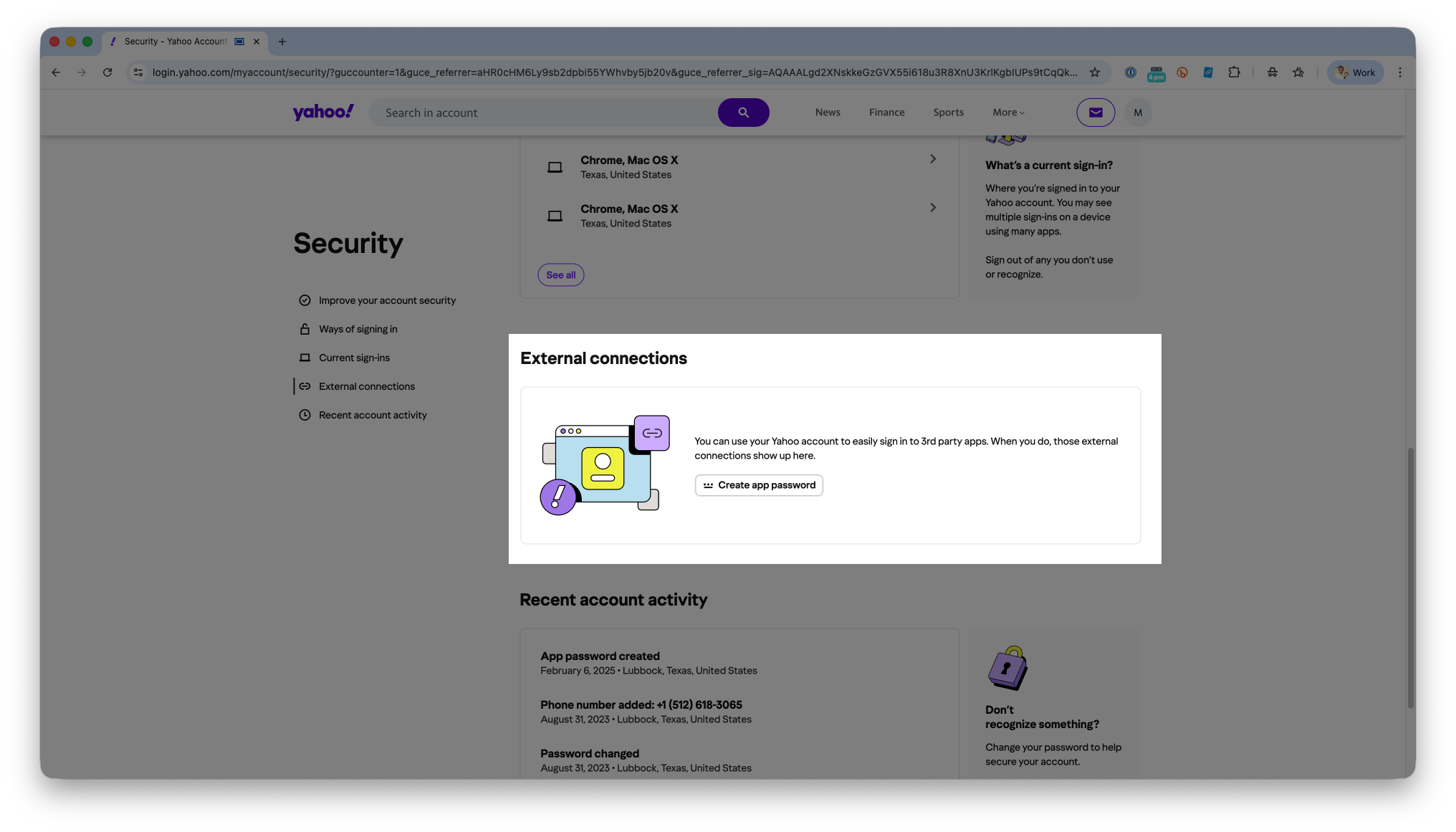This screenshot has height=832, width=1456.
Task: Click the Create app password button
Action: pos(758,485)
